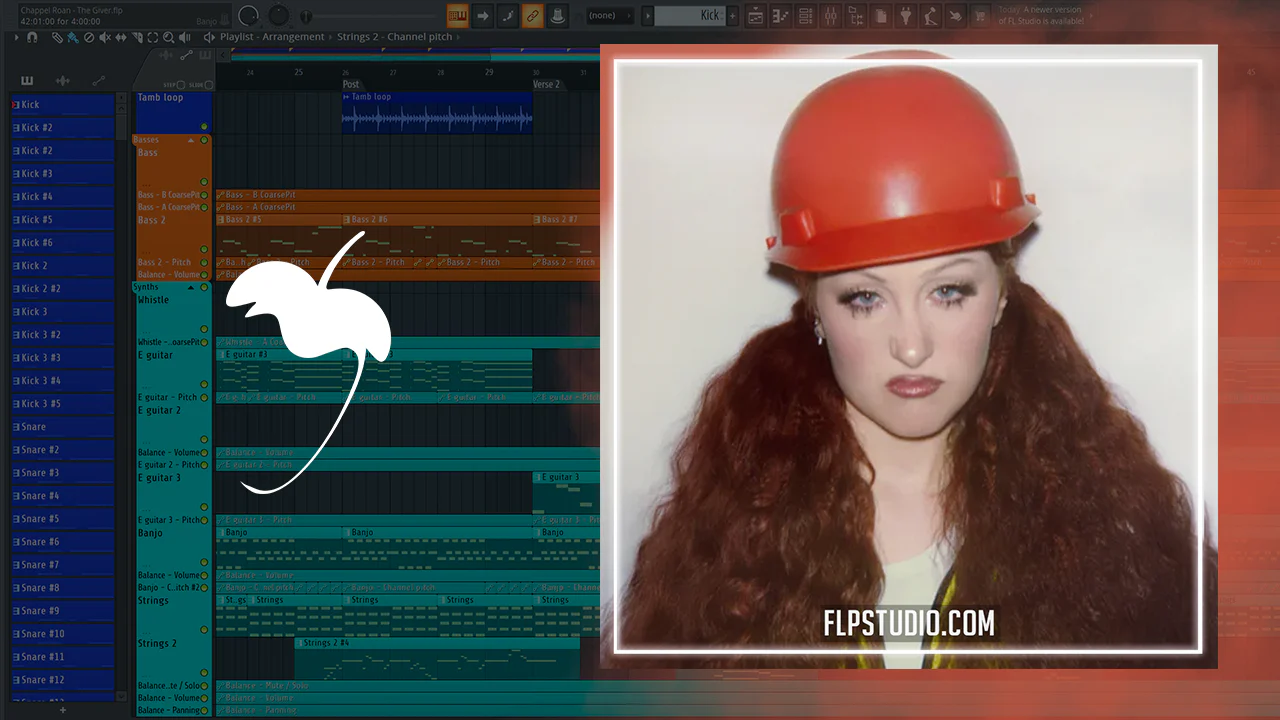The width and height of the screenshot is (1280, 720).
Task: Open the (none) pattern dropdown
Action: [x=610, y=16]
